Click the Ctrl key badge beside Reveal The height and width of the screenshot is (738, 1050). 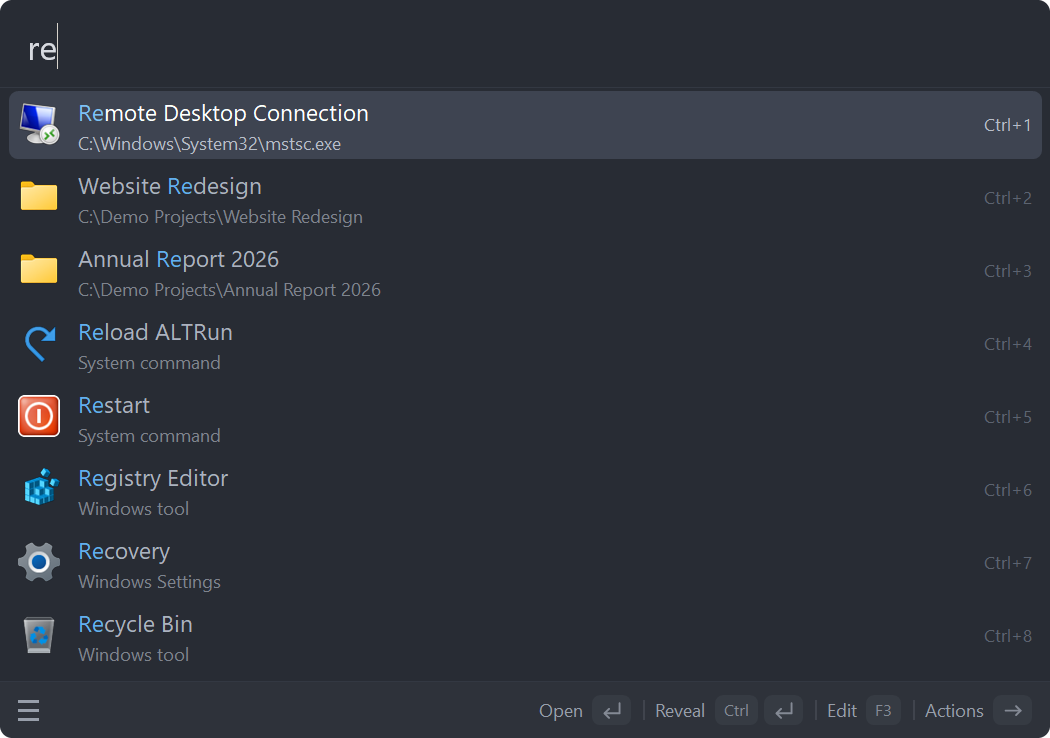pyautogui.click(x=737, y=711)
